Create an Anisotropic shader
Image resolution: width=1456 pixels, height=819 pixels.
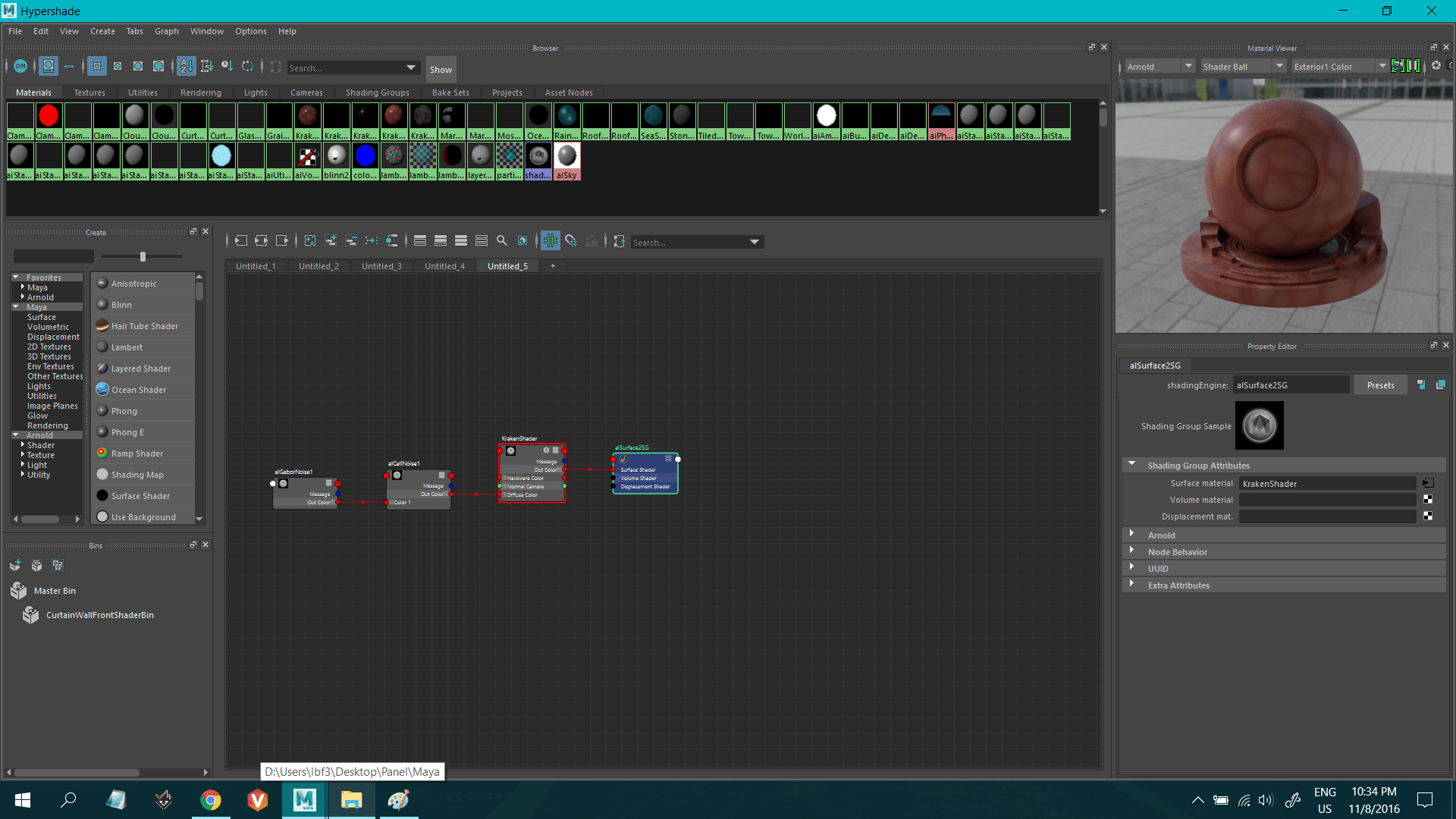[x=143, y=284]
